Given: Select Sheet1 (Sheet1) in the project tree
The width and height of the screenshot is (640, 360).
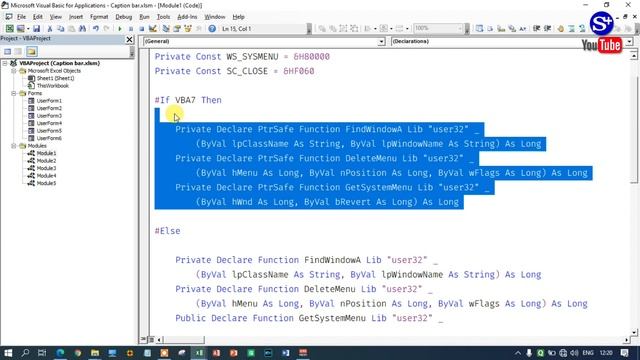Looking at the screenshot, I should (55, 78).
